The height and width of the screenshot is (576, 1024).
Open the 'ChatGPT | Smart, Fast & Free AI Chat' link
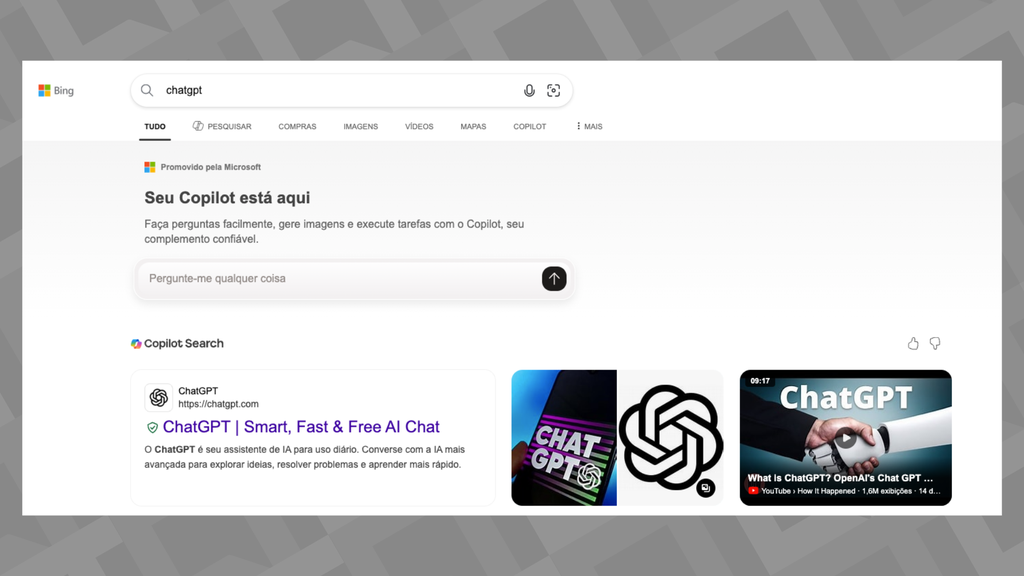click(x=302, y=427)
